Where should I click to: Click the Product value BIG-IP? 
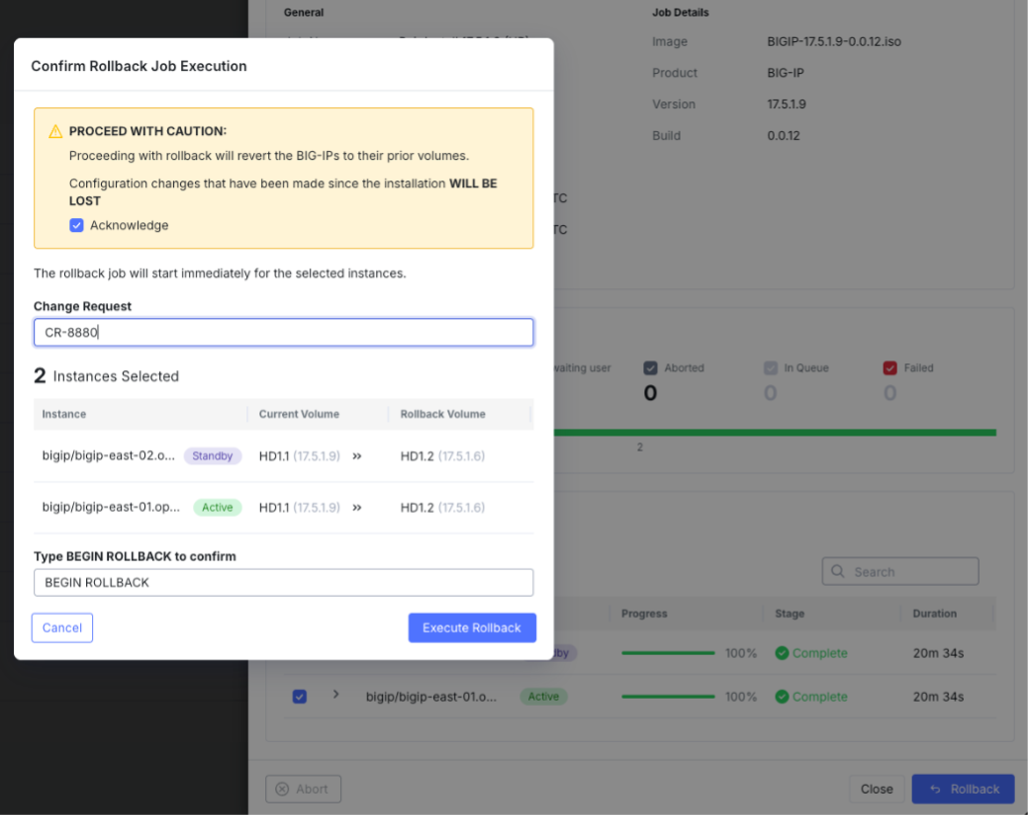787,73
